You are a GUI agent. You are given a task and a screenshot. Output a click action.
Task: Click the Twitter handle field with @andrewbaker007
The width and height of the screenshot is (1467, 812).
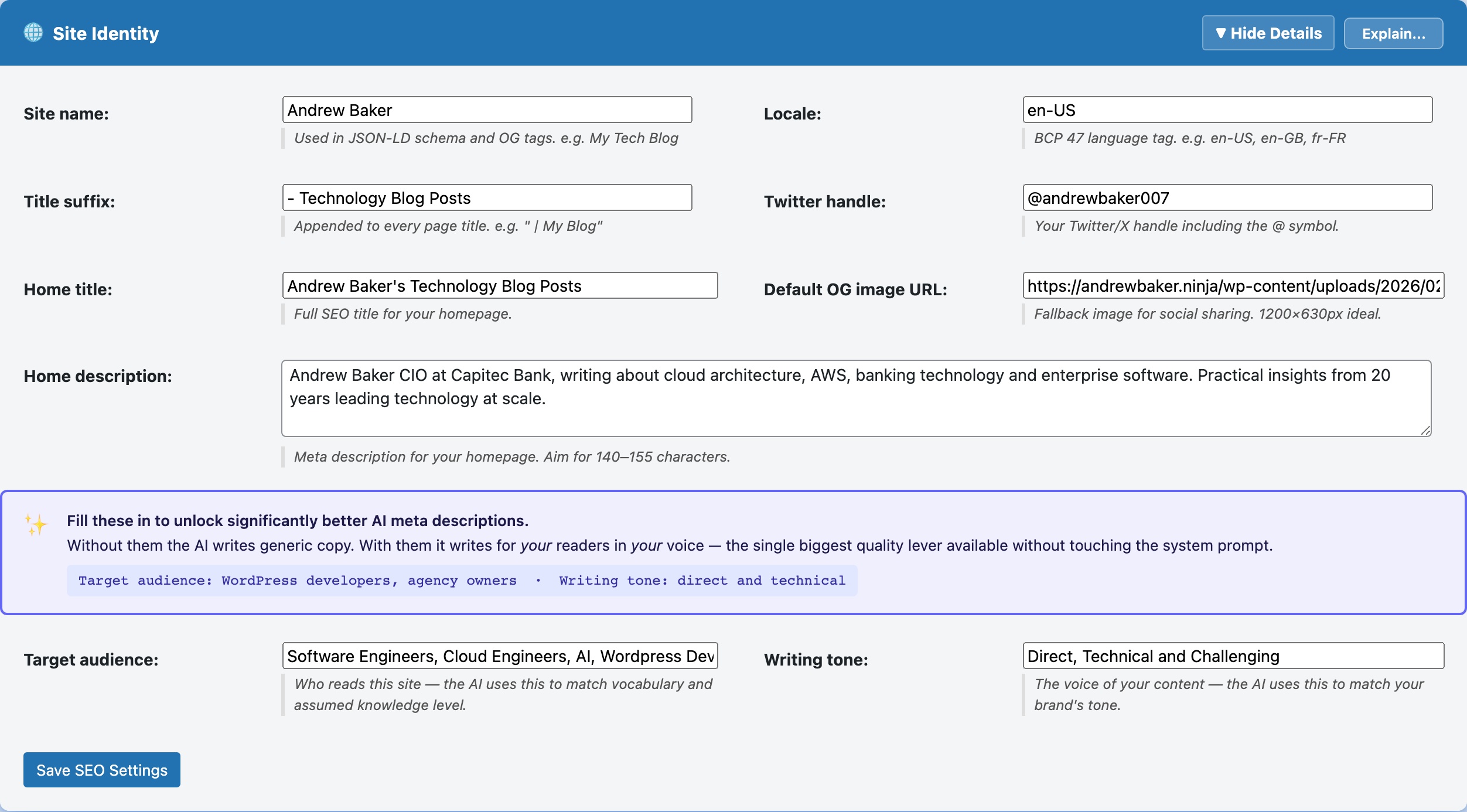1227,197
